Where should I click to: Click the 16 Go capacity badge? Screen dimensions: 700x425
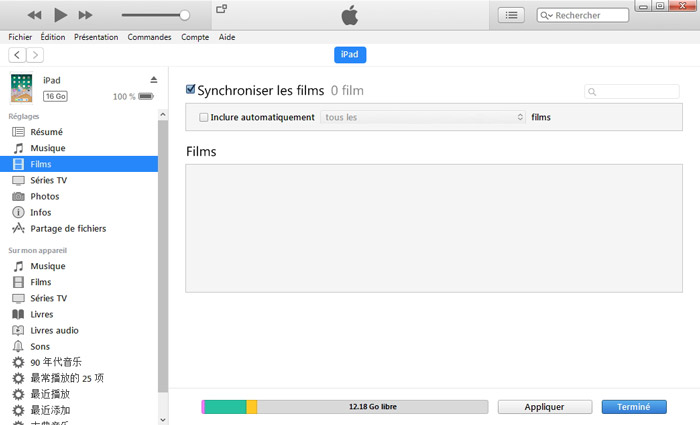click(x=55, y=96)
